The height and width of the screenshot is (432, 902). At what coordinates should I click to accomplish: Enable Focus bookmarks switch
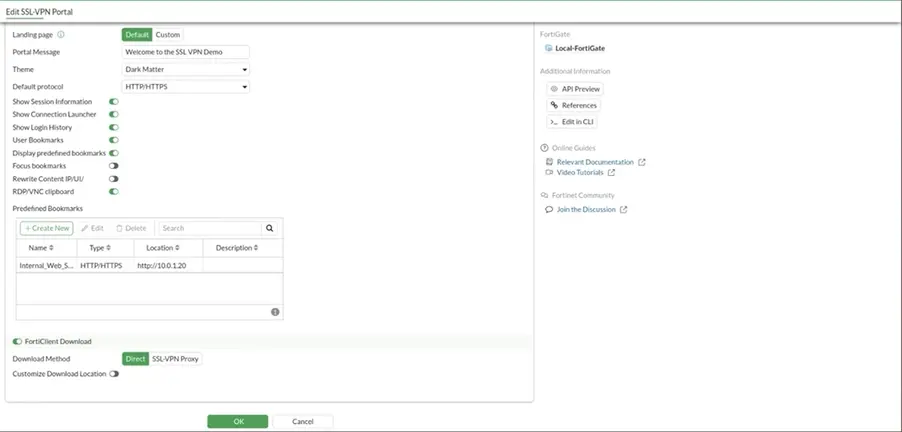click(x=114, y=166)
